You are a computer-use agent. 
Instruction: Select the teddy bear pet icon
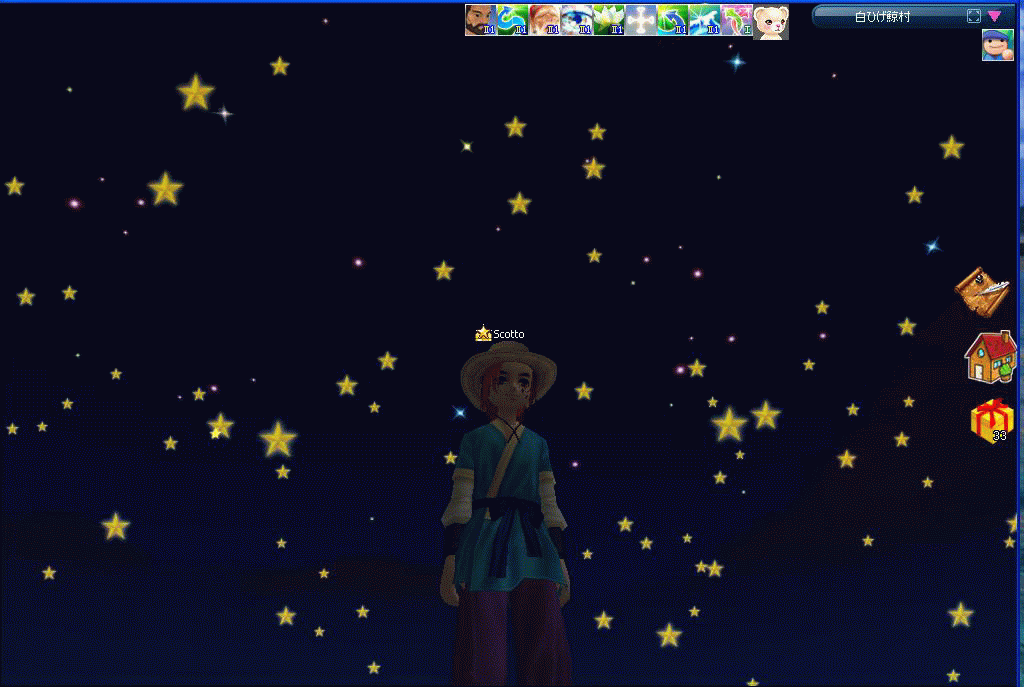tap(770, 21)
